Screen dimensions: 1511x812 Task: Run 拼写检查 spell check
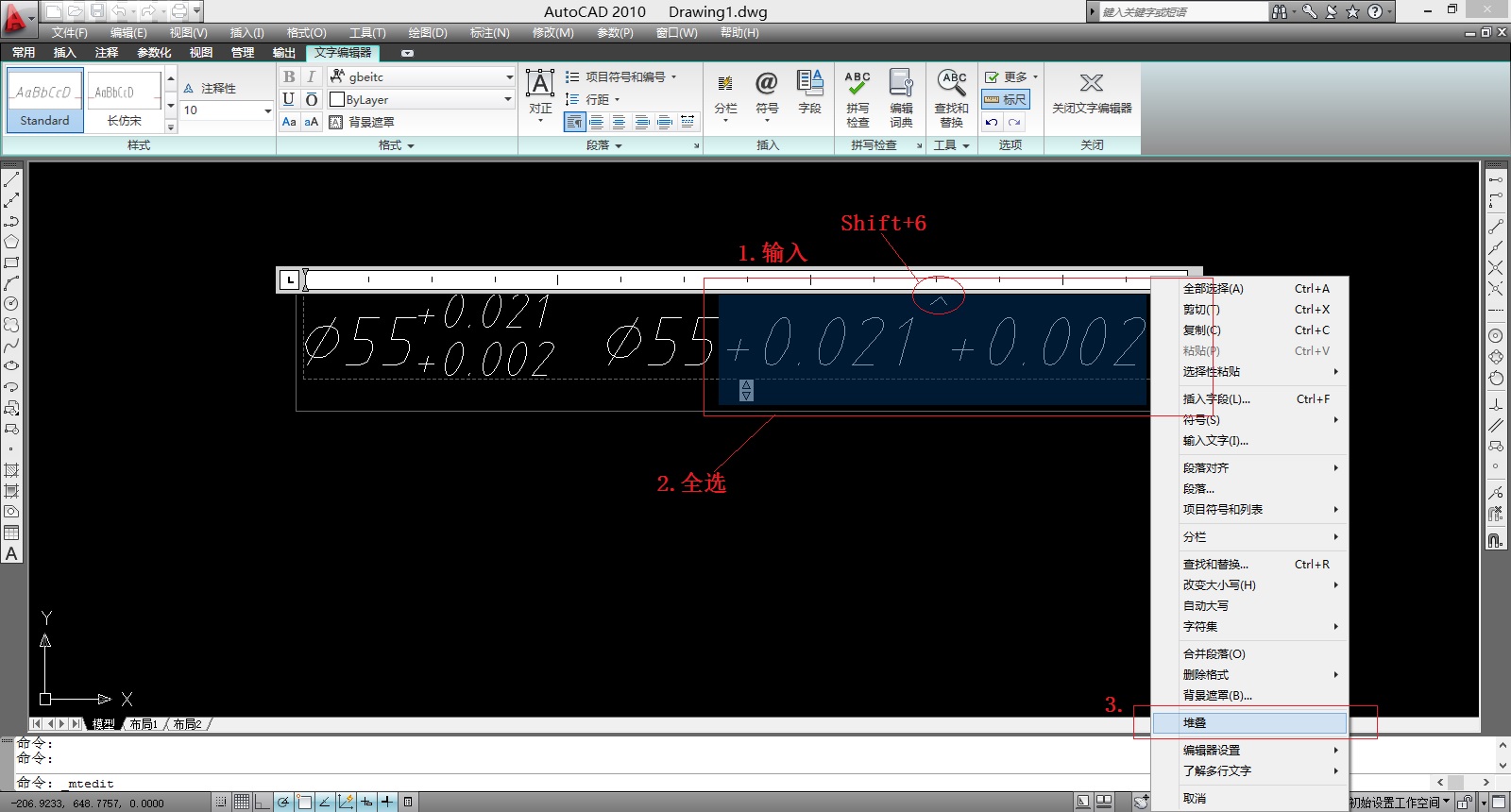pyautogui.click(x=857, y=97)
